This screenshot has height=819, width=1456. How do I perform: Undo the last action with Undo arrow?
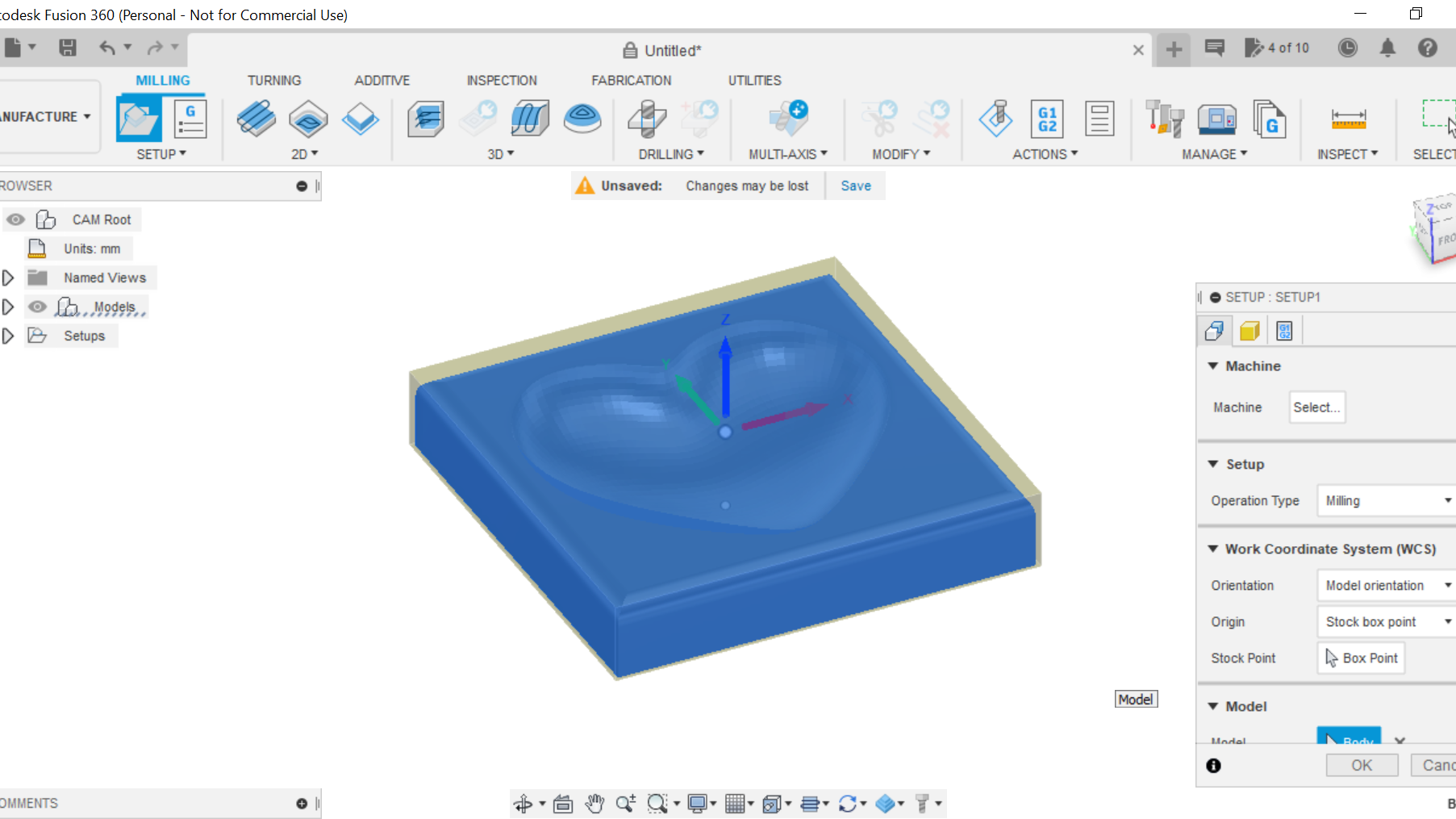[x=107, y=48]
